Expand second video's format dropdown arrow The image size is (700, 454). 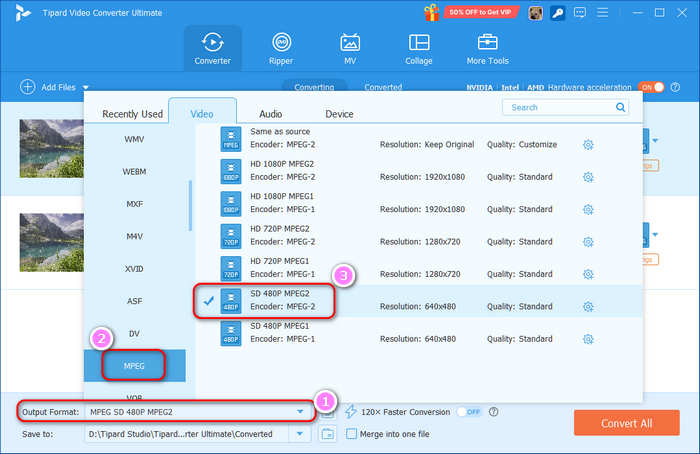tap(655, 235)
